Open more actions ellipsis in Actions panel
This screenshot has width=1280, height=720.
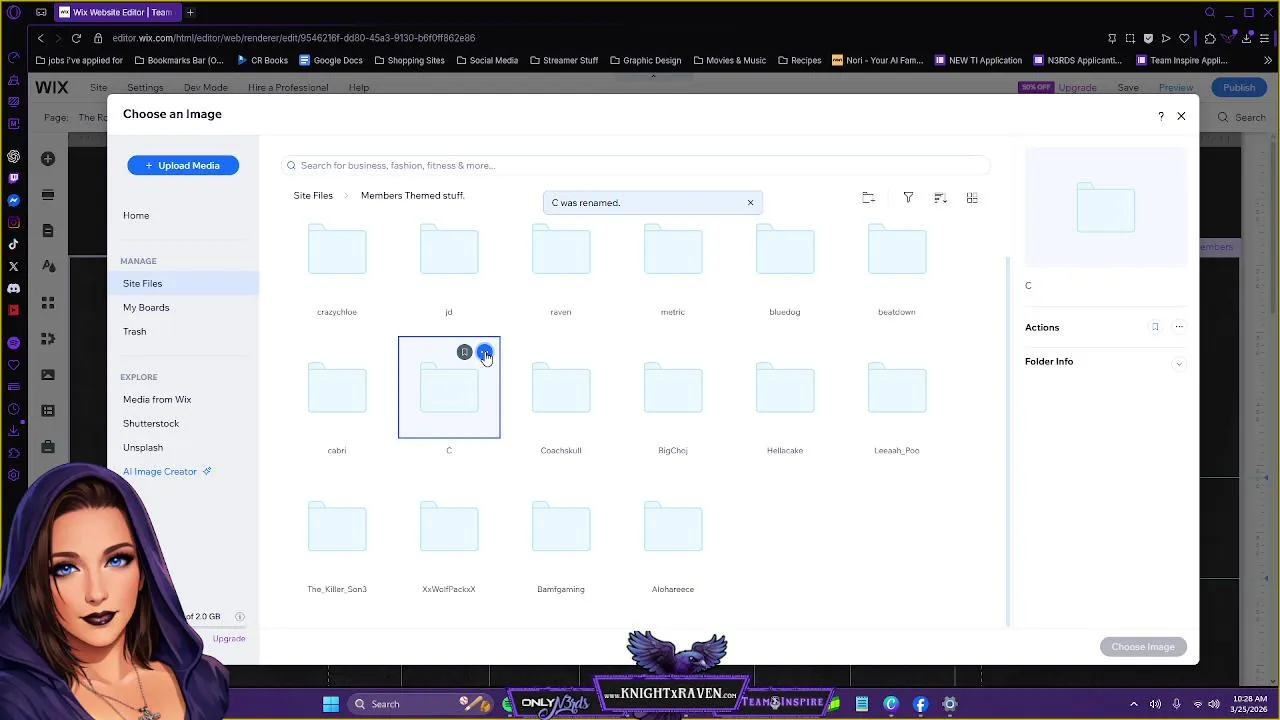[x=1179, y=327]
